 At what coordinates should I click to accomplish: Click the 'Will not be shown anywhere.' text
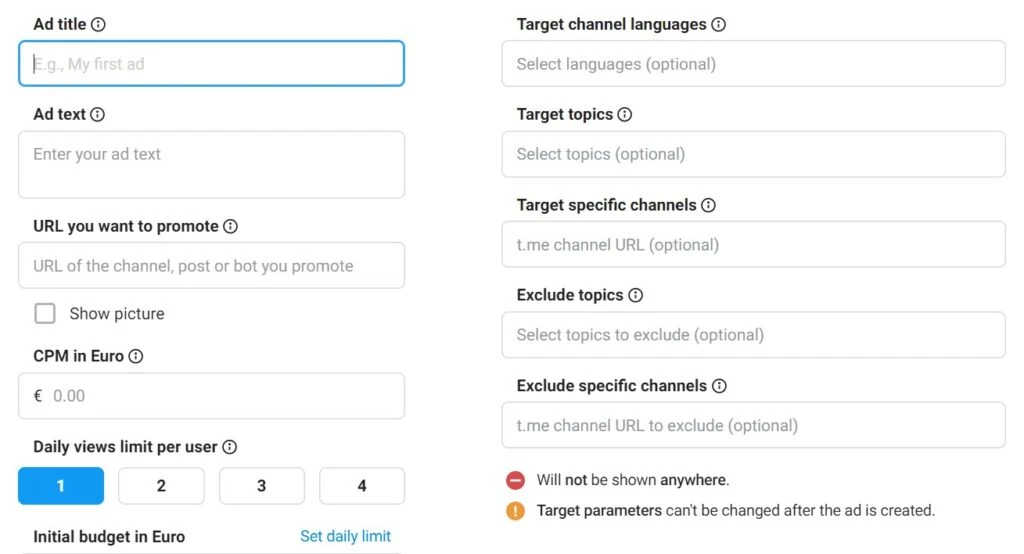(x=633, y=480)
